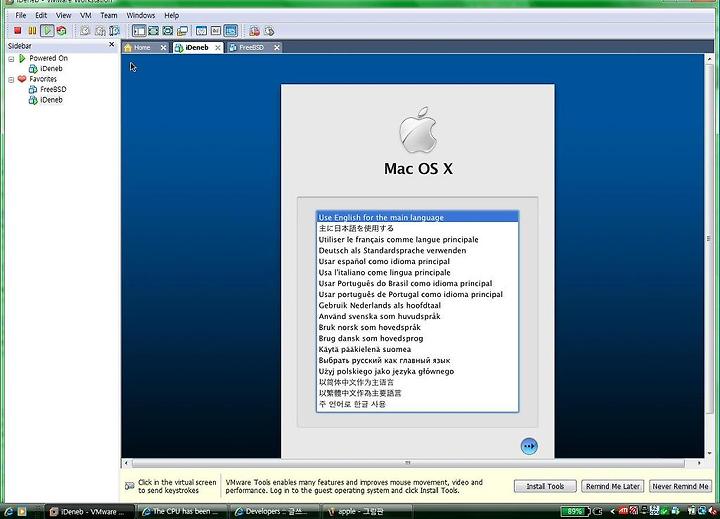Click the green Power On play icon
Screen dimensions: 720x519
pos(47,31)
